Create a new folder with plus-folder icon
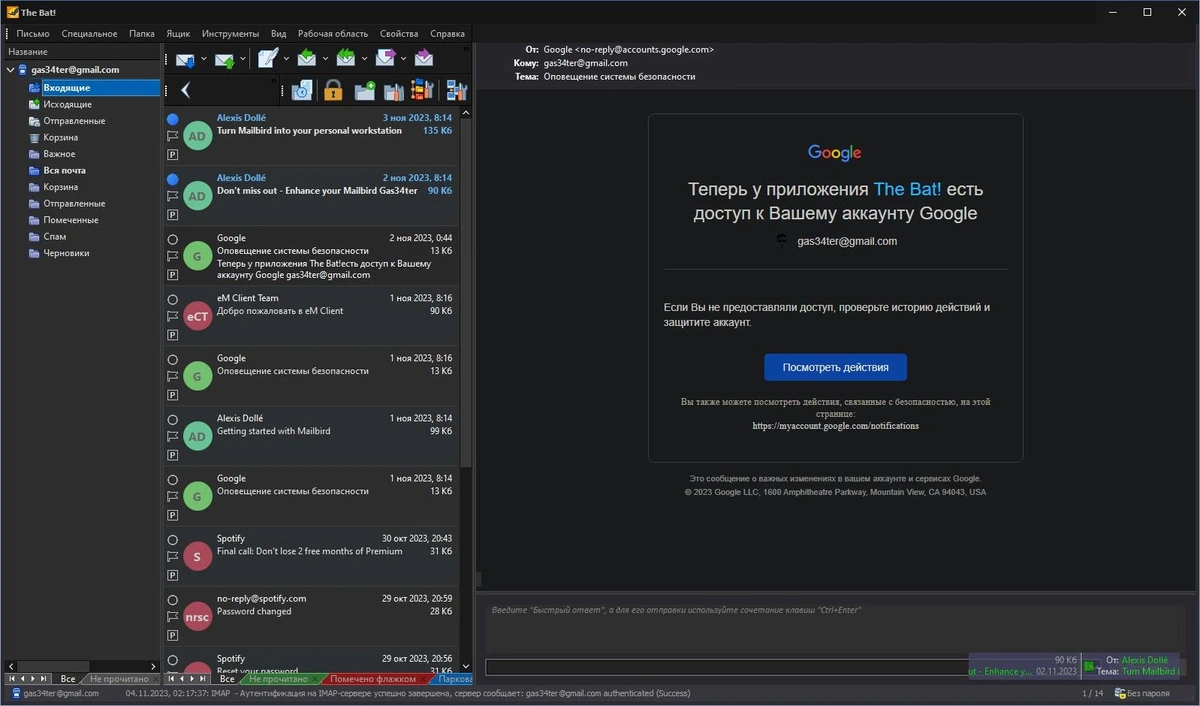 pos(364,90)
